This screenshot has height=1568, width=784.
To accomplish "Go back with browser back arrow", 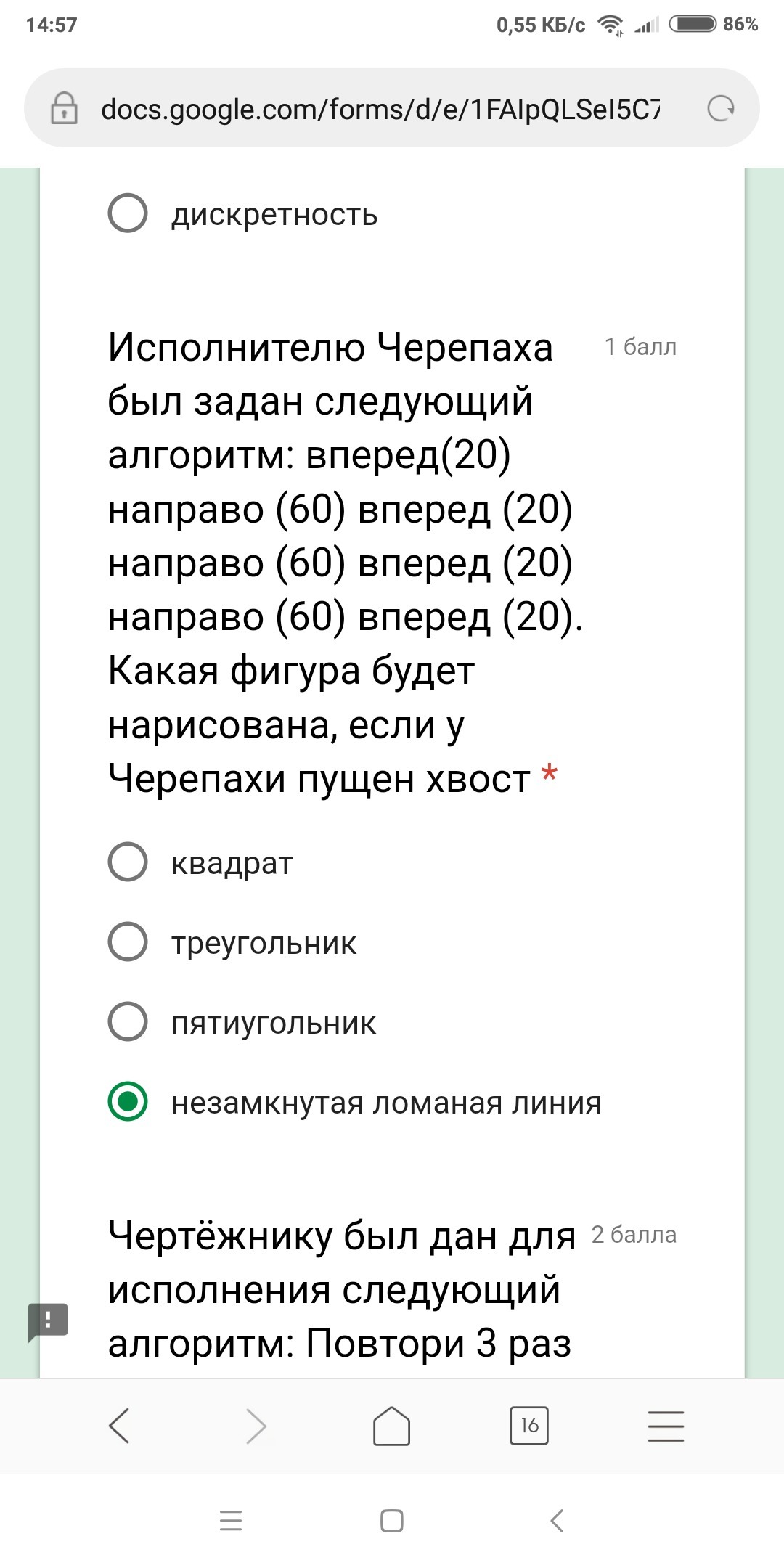I will [119, 1426].
